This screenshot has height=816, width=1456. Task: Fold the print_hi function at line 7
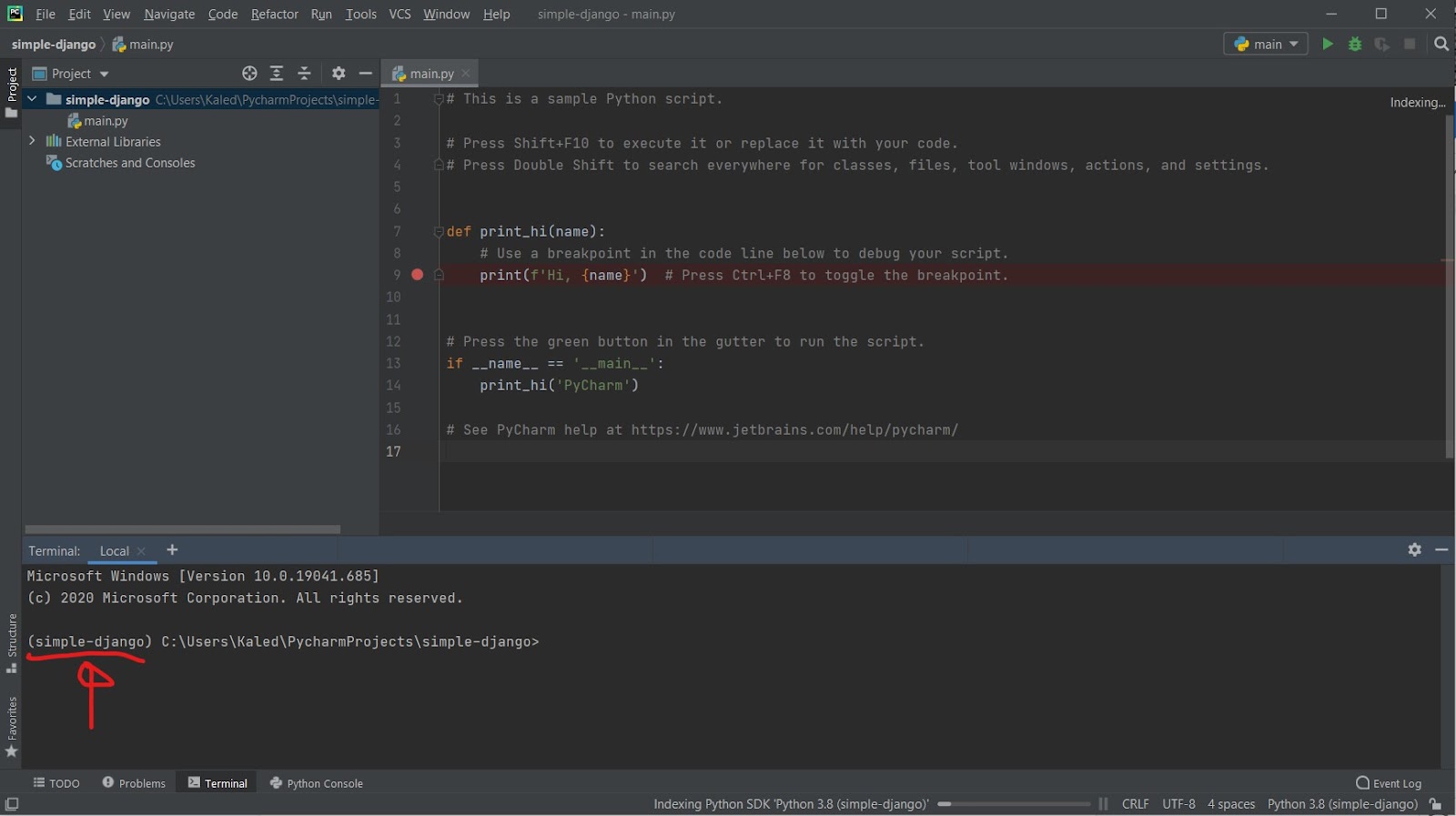[x=439, y=231]
